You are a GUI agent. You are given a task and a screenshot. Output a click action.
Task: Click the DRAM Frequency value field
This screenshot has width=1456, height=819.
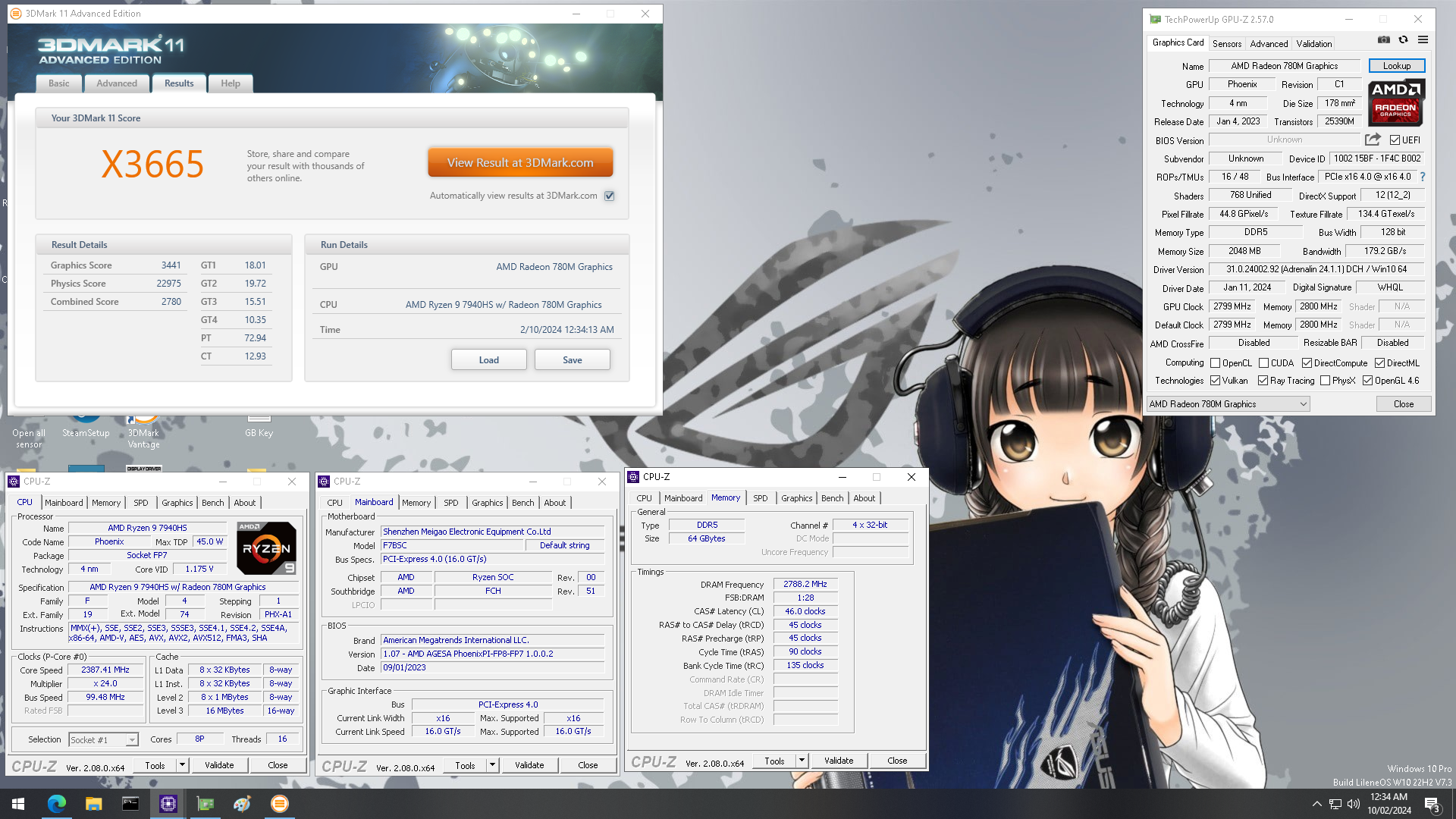pos(805,584)
